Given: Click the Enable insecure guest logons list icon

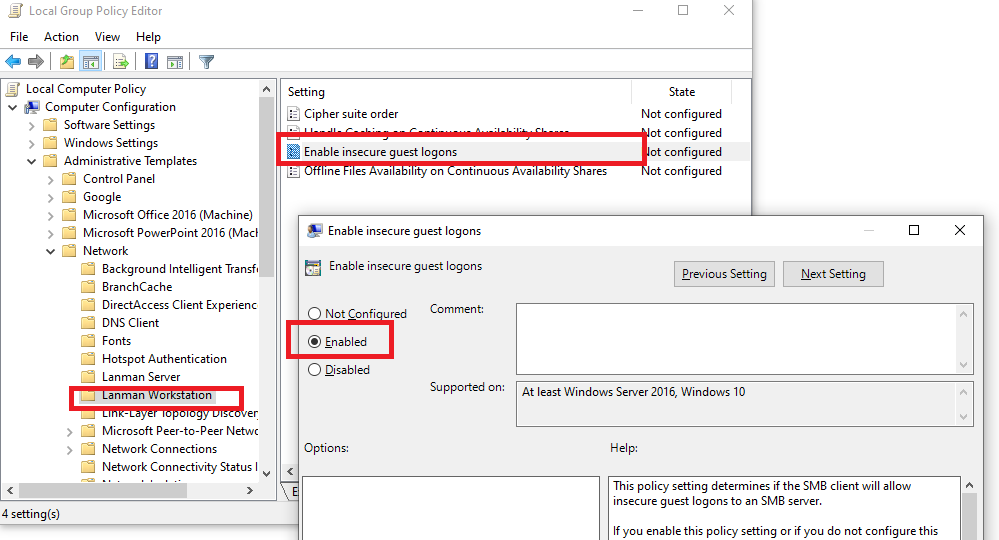Looking at the screenshot, I should [x=293, y=152].
